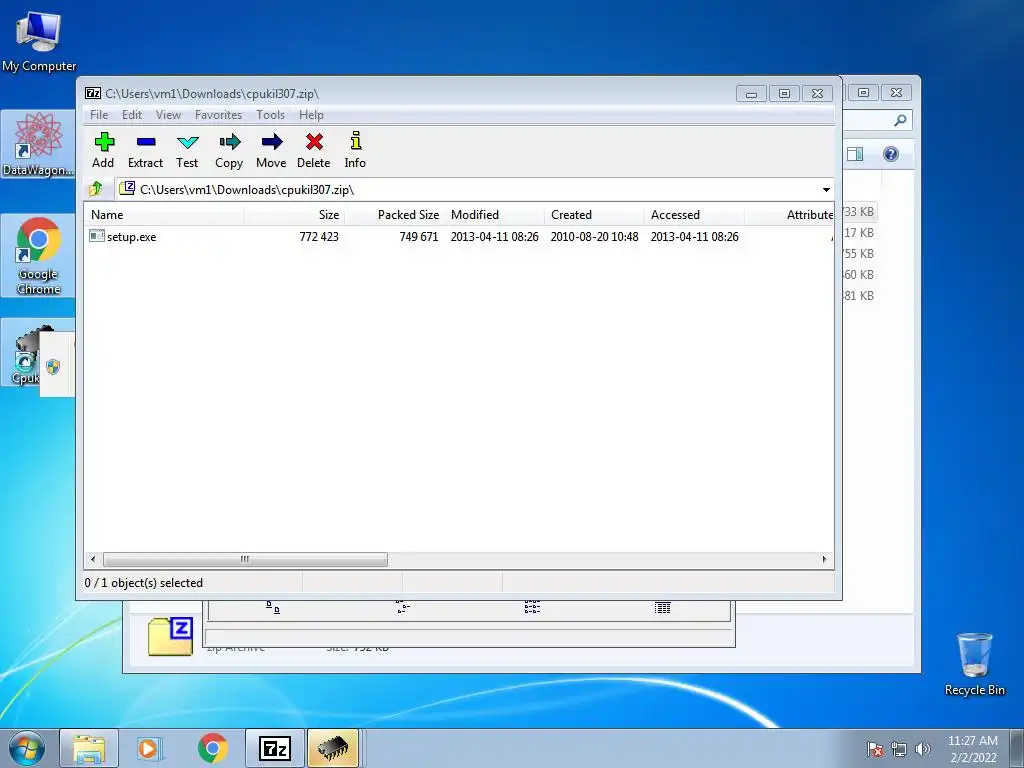Click the horizontal scrollbar left arrow
The image size is (1024, 768).
(93, 559)
